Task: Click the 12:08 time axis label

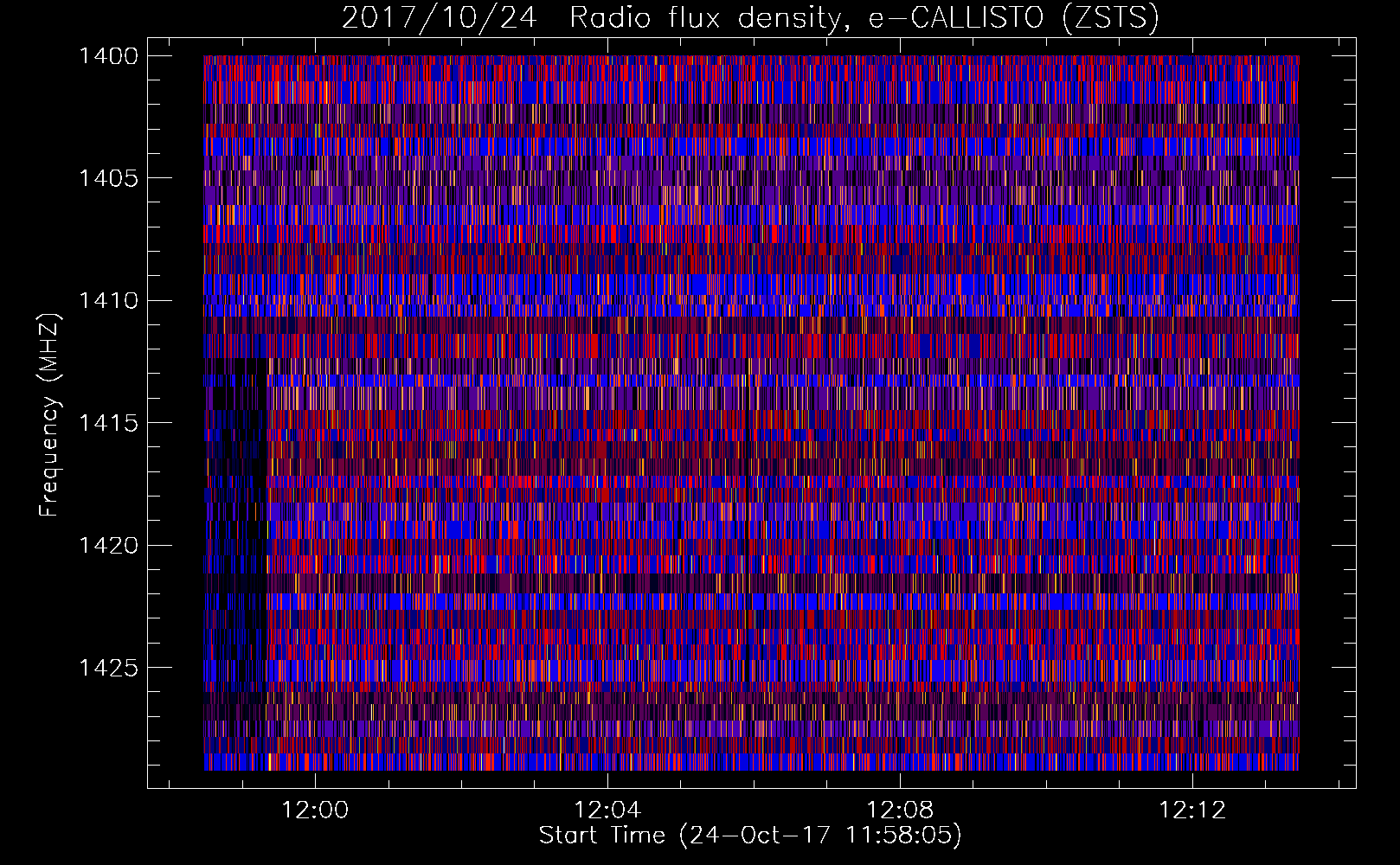Action: [901, 811]
